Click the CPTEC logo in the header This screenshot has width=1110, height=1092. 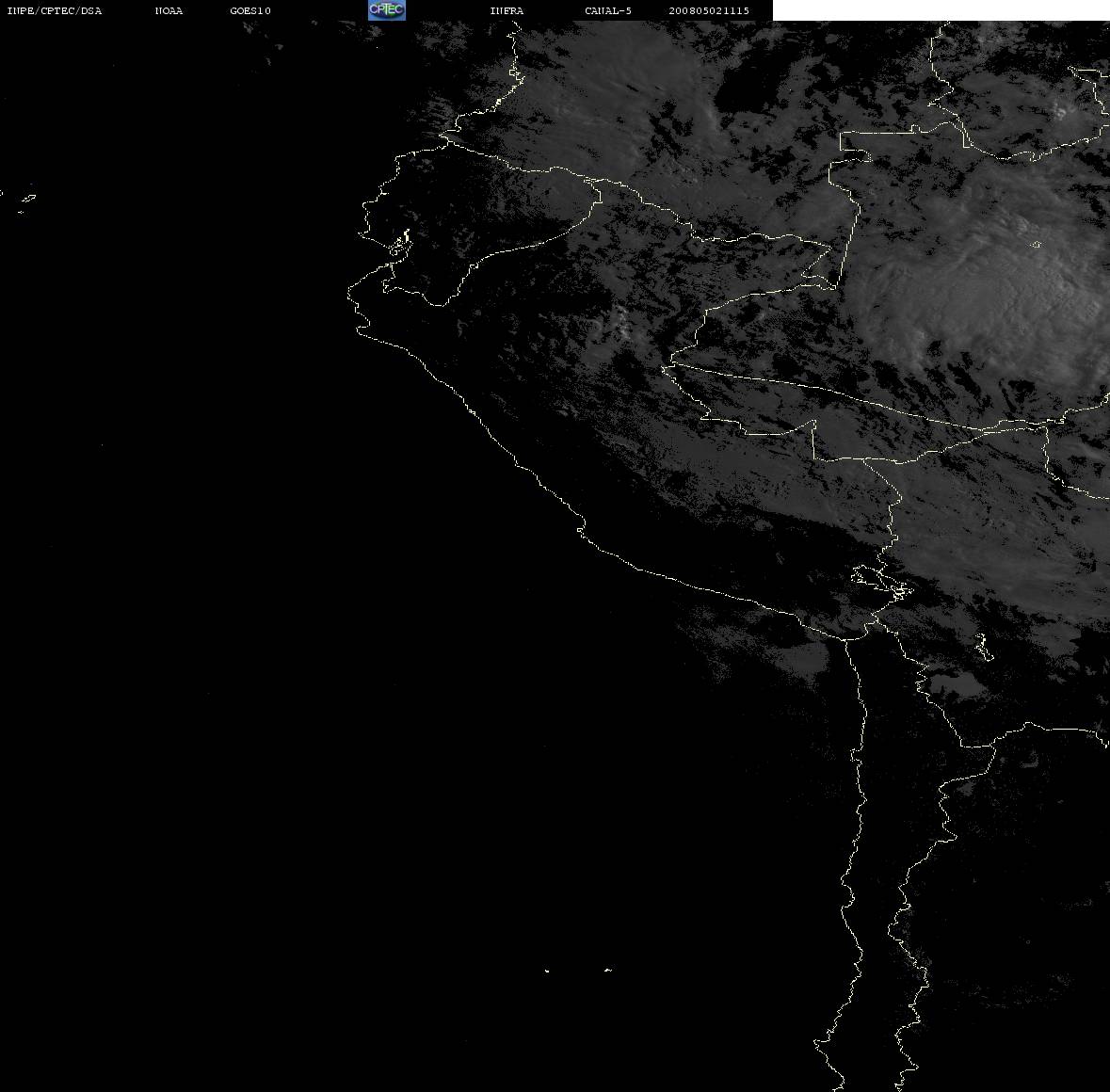pos(387,10)
